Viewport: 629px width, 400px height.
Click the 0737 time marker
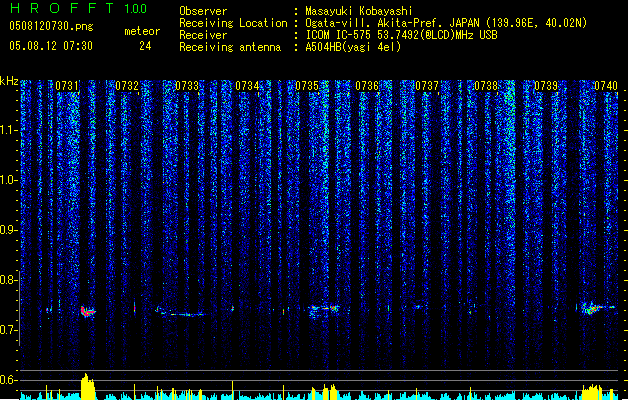pyautogui.click(x=427, y=86)
